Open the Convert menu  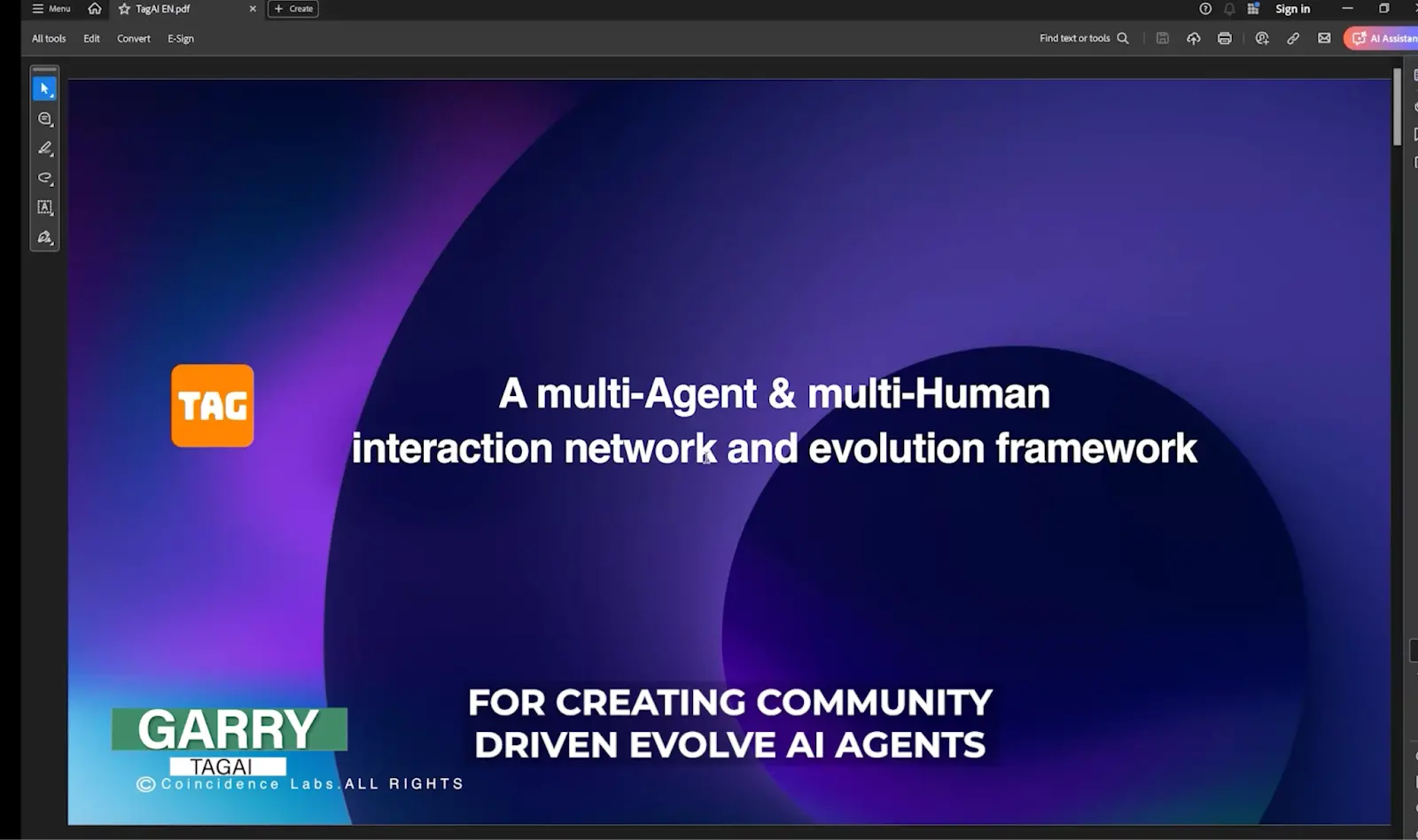(x=134, y=38)
